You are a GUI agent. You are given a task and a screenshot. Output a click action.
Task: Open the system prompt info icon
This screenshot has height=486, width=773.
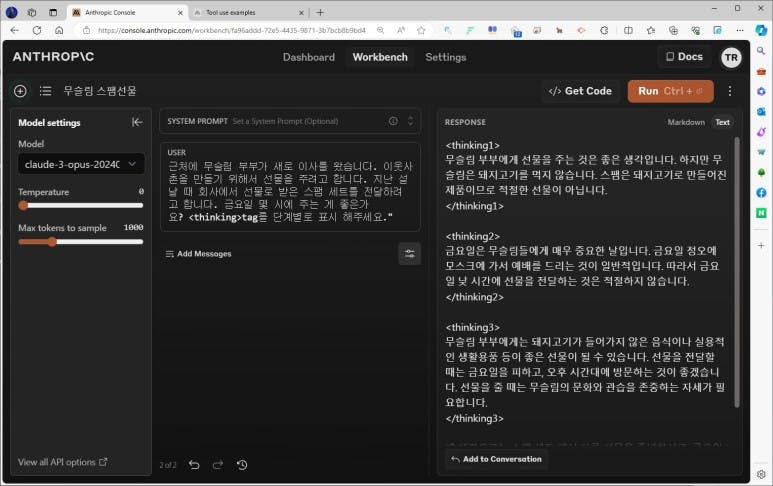(x=393, y=121)
